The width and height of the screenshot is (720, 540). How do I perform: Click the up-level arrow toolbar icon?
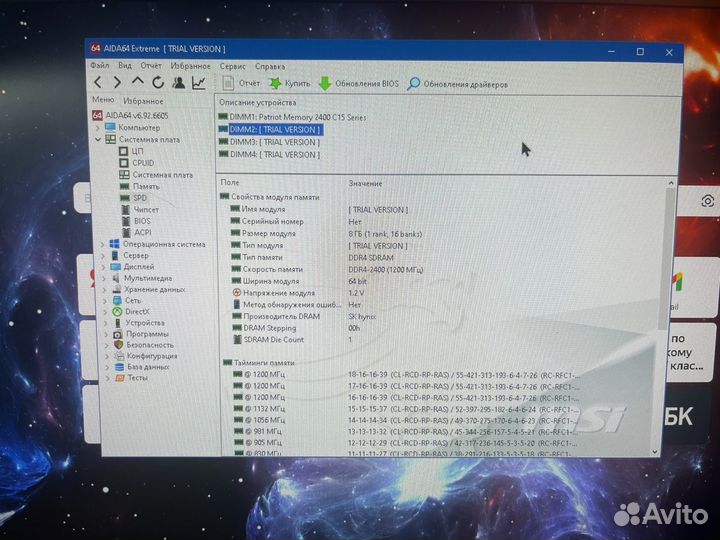click(x=138, y=82)
